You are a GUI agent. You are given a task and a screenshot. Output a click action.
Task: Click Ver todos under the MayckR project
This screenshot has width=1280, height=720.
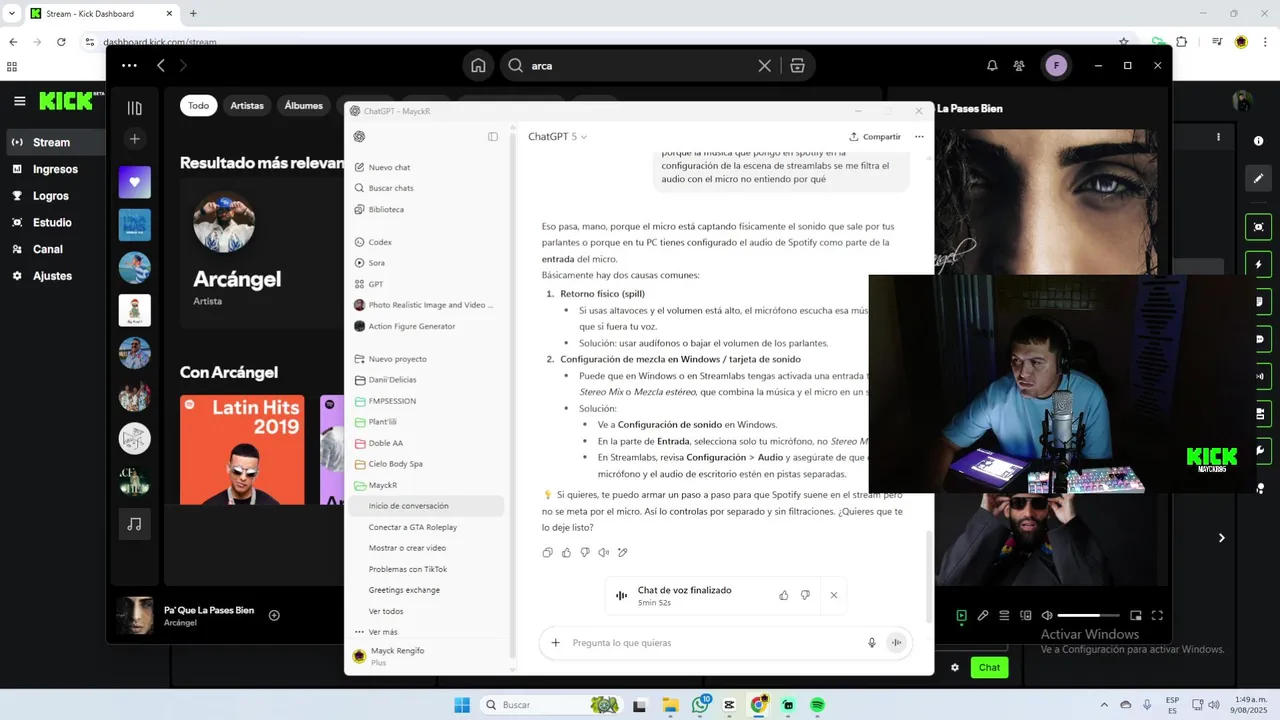pyautogui.click(x=386, y=611)
